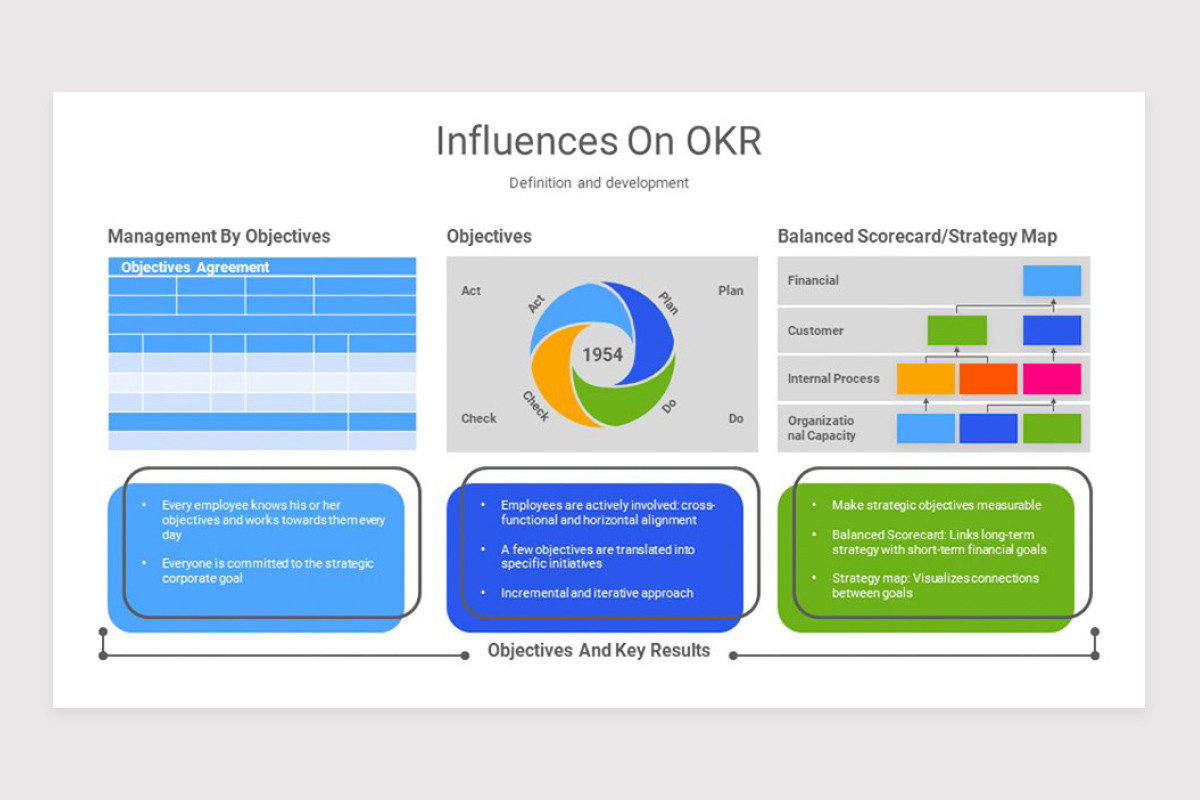Click the 'Make strategic objectives measurable' bullet

(x=936, y=505)
